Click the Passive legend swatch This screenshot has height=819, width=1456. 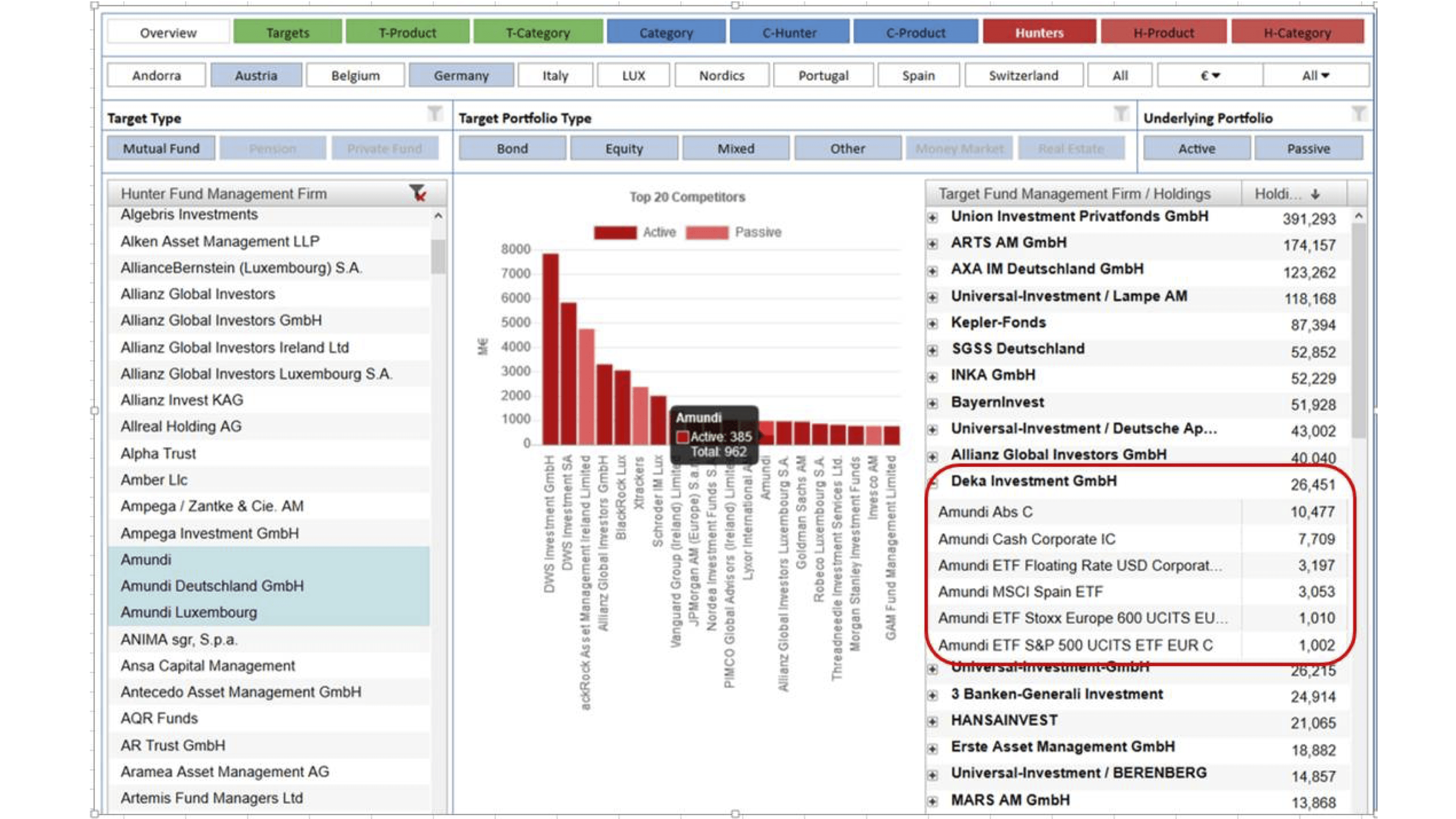[x=707, y=232]
